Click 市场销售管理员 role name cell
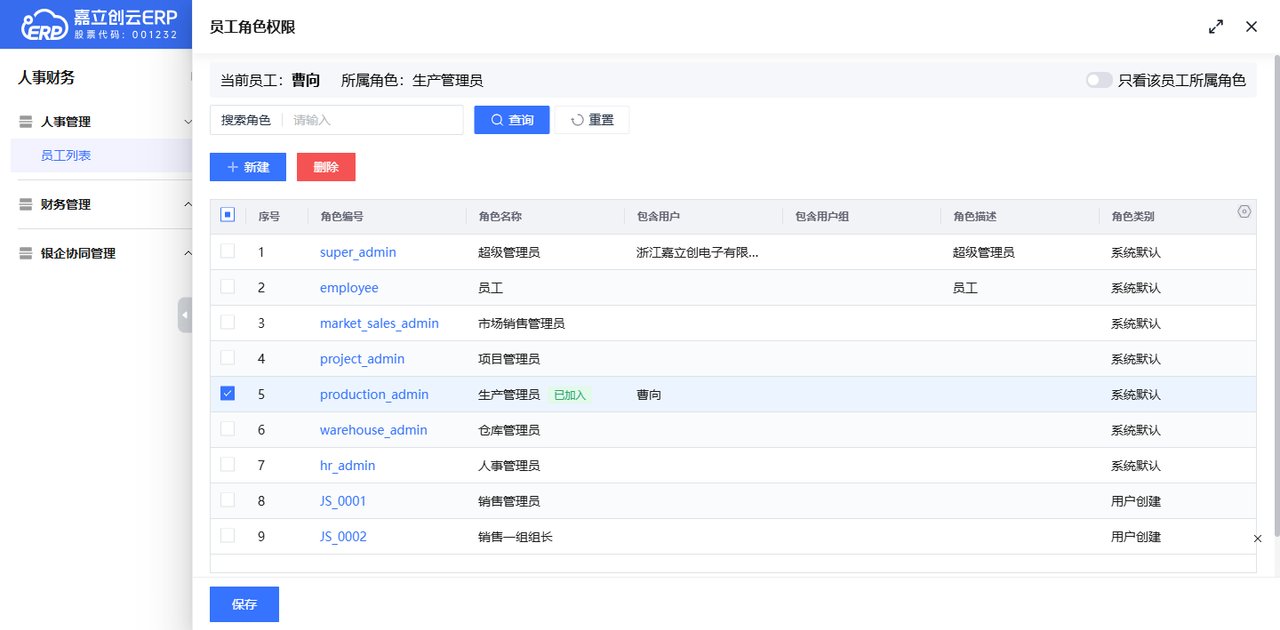This screenshot has width=1280, height=630. click(521, 324)
